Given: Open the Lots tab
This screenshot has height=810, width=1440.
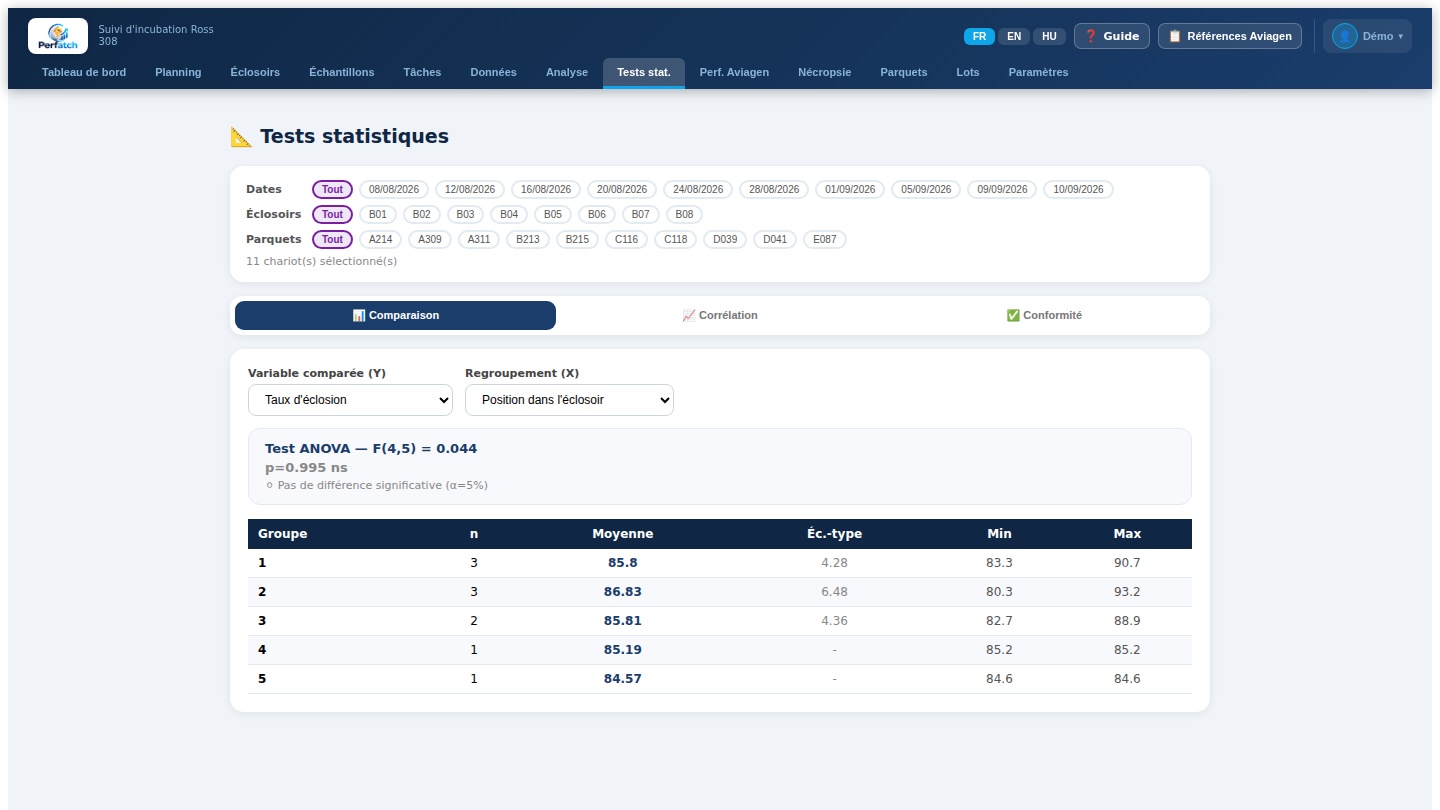Looking at the screenshot, I should 968,73.
